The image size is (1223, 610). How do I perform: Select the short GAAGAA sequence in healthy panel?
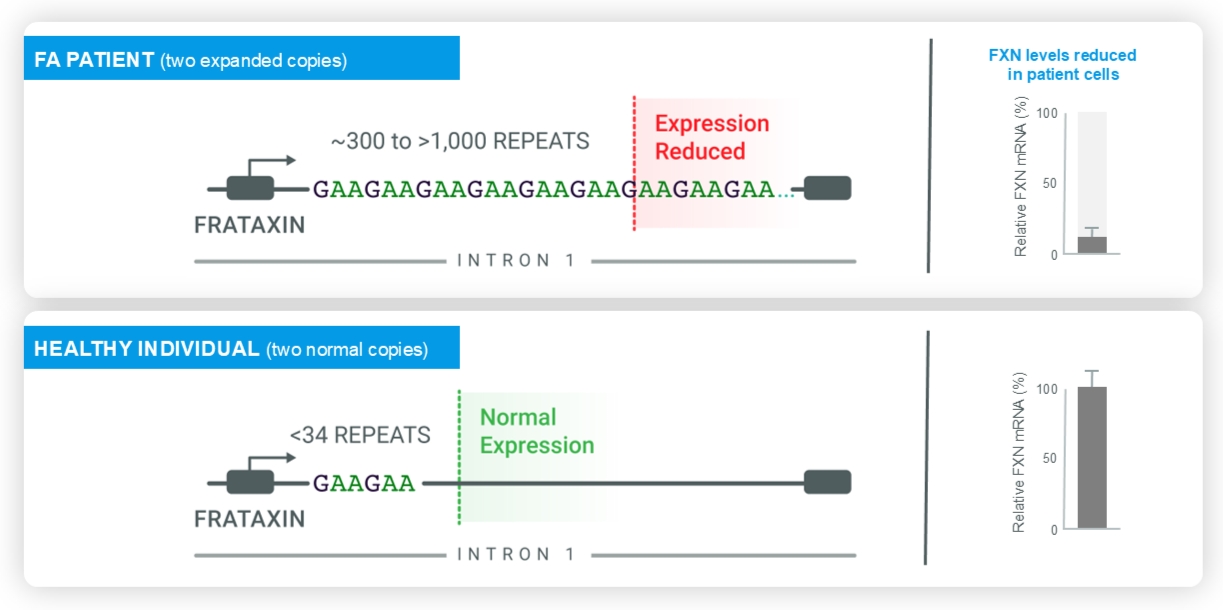[363, 483]
